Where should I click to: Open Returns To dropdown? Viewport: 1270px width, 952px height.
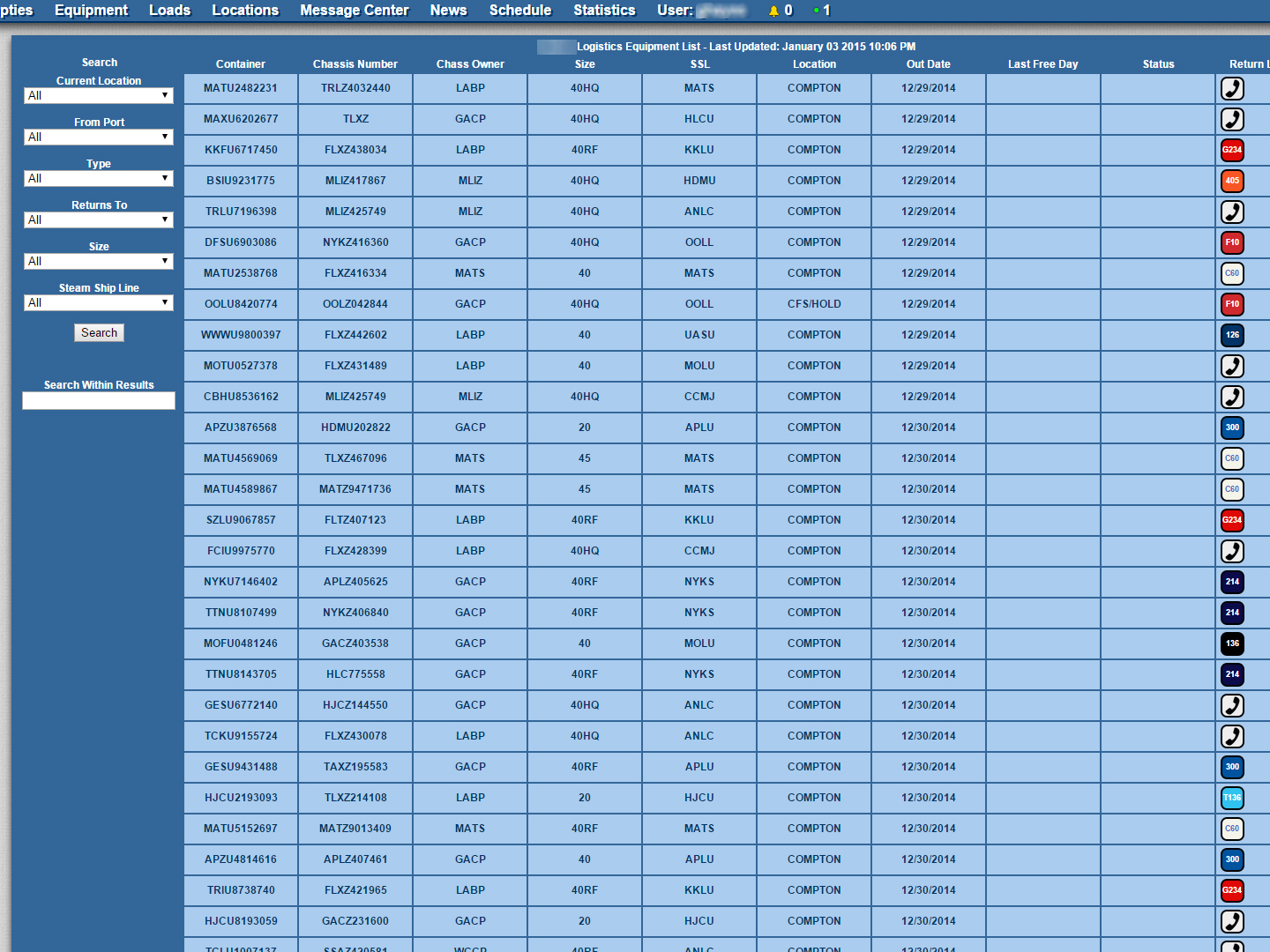(99, 220)
